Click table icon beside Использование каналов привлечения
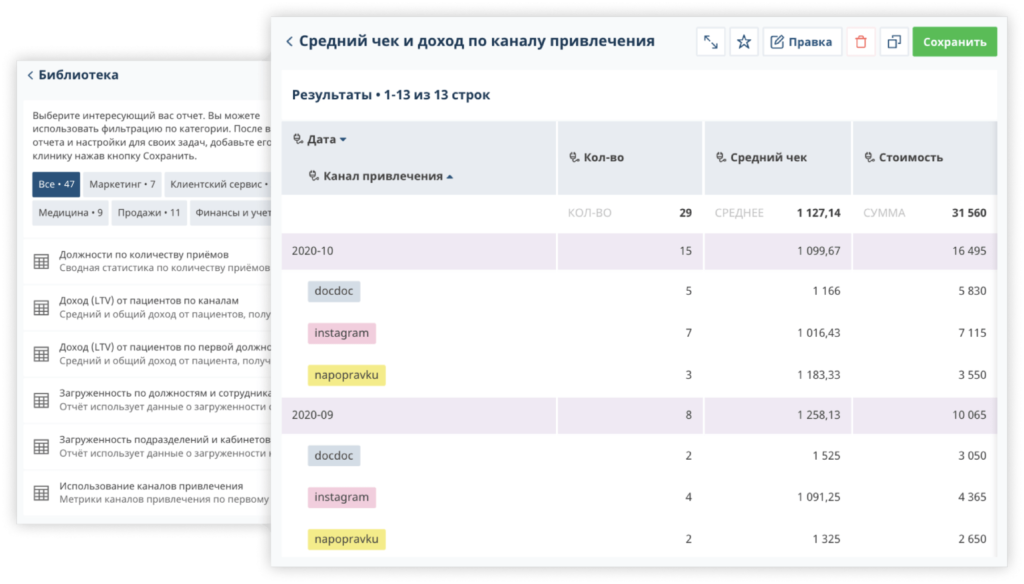 [x=41, y=492]
